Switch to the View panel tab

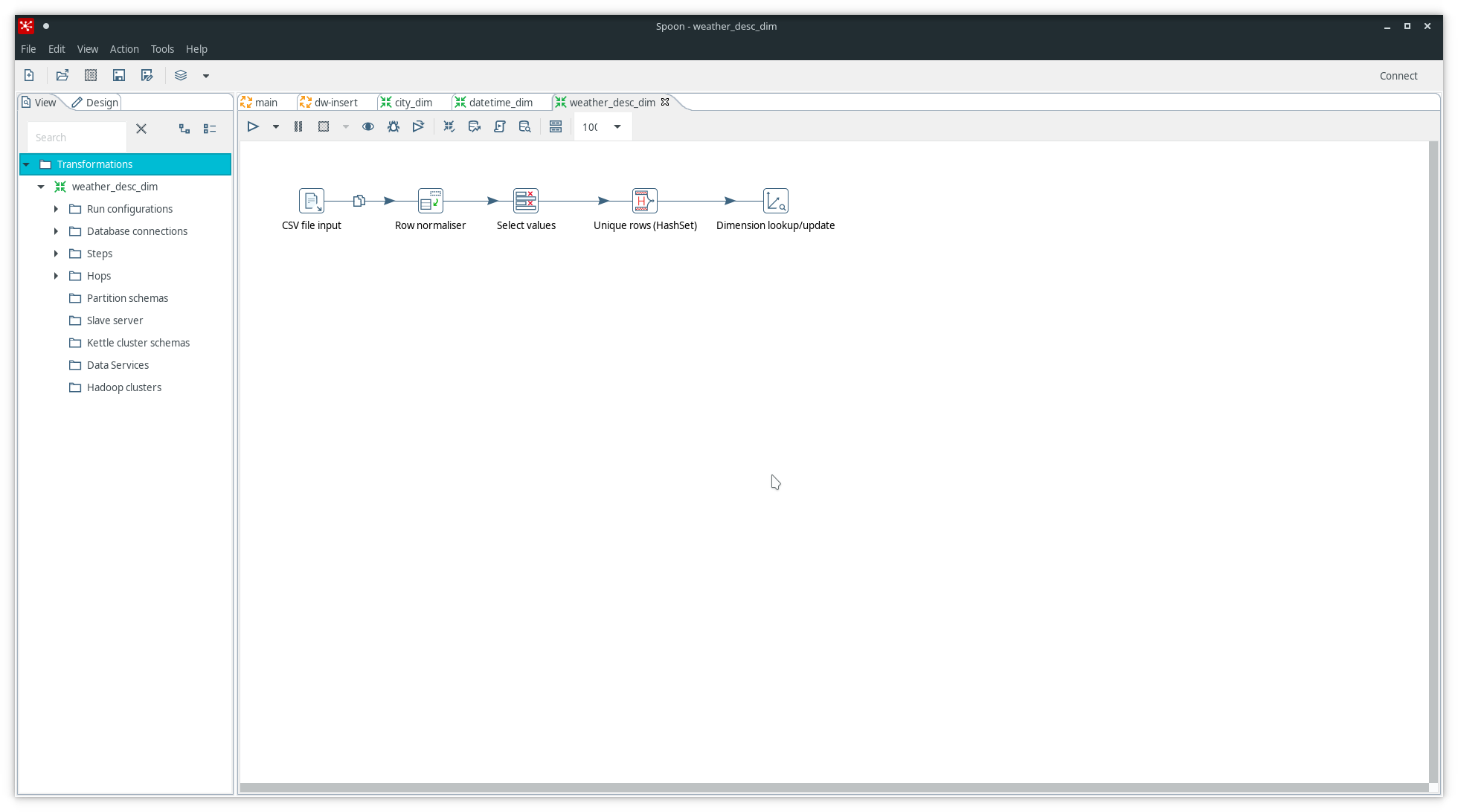[x=39, y=103]
